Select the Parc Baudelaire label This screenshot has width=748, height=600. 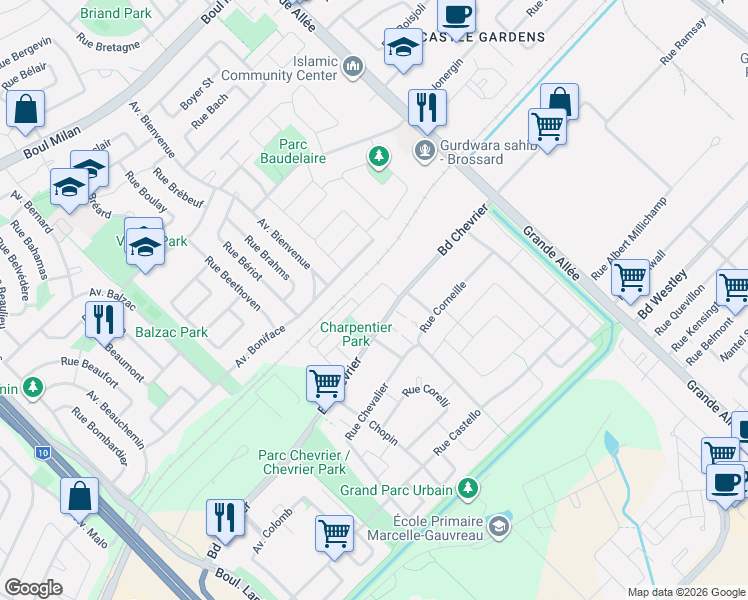point(293,151)
